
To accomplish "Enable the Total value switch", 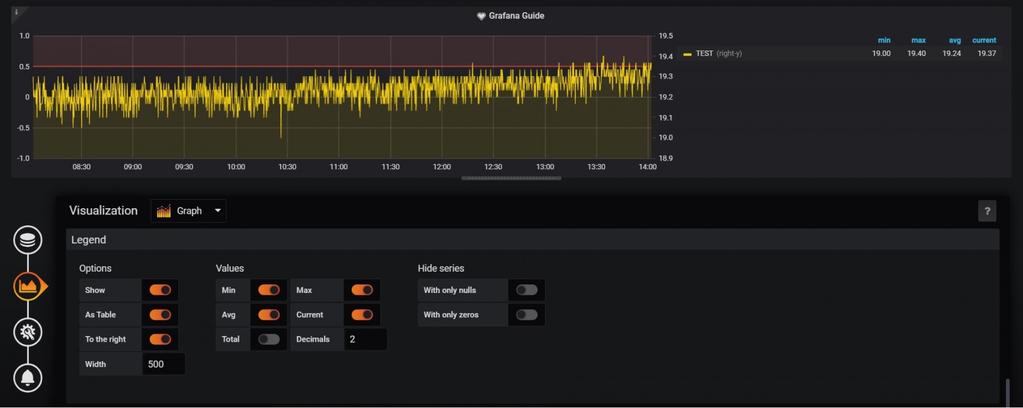I will (269, 339).
